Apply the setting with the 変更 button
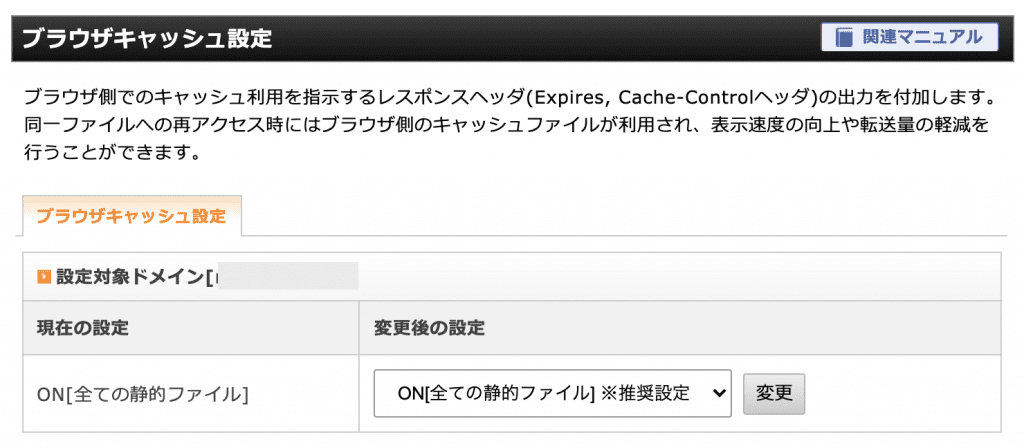 click(x=774, y=394)
